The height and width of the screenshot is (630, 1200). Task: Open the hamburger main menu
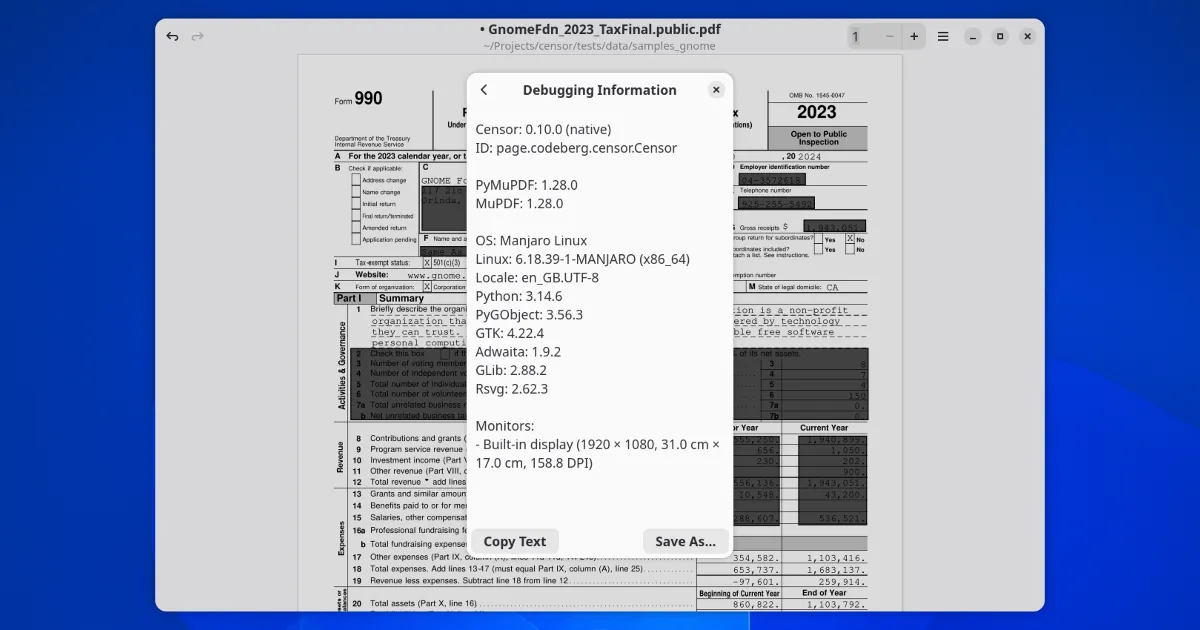click(x=943, y=36)
